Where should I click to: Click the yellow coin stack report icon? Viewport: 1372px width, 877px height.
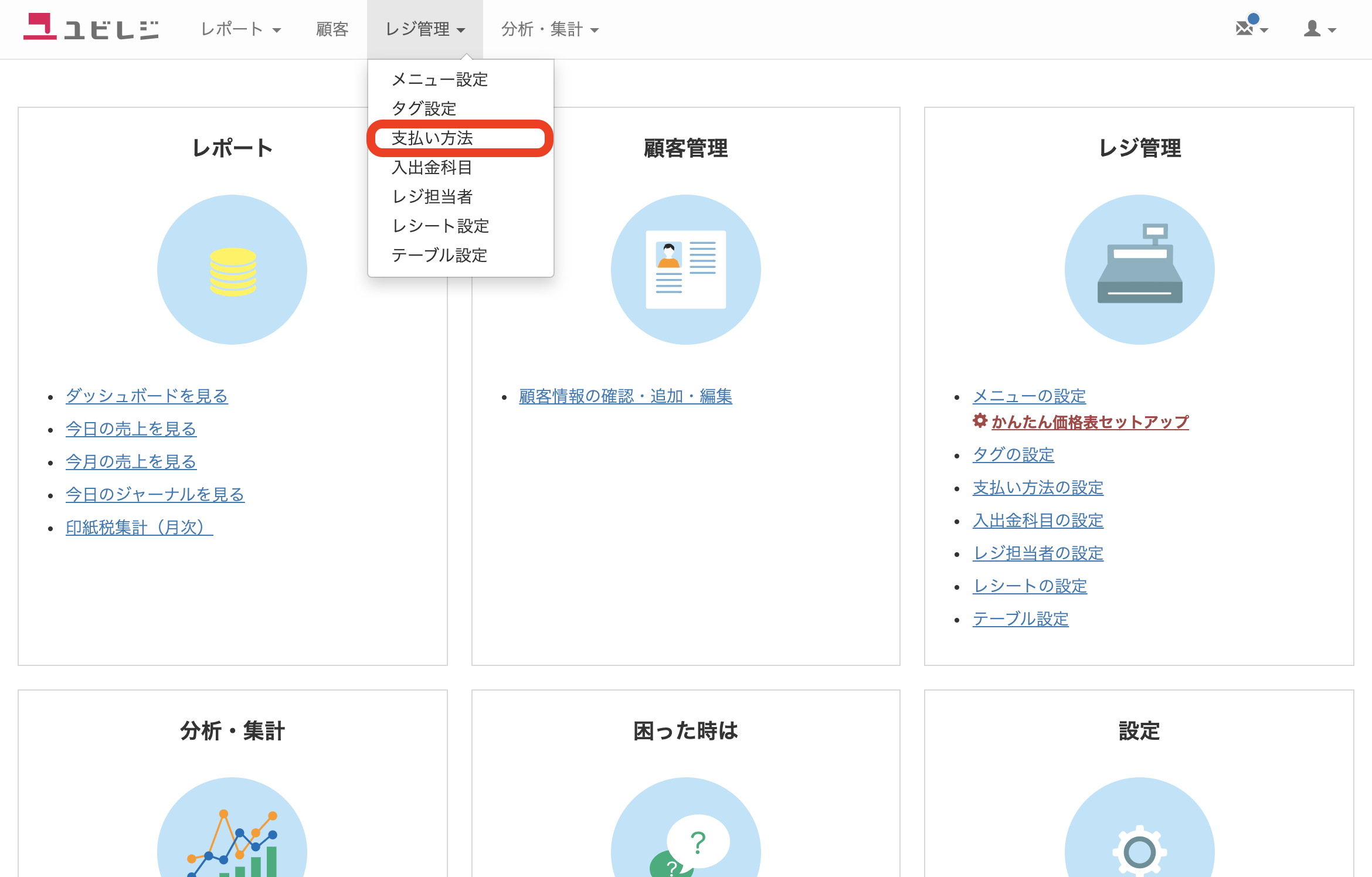click(x=233, y=271)
